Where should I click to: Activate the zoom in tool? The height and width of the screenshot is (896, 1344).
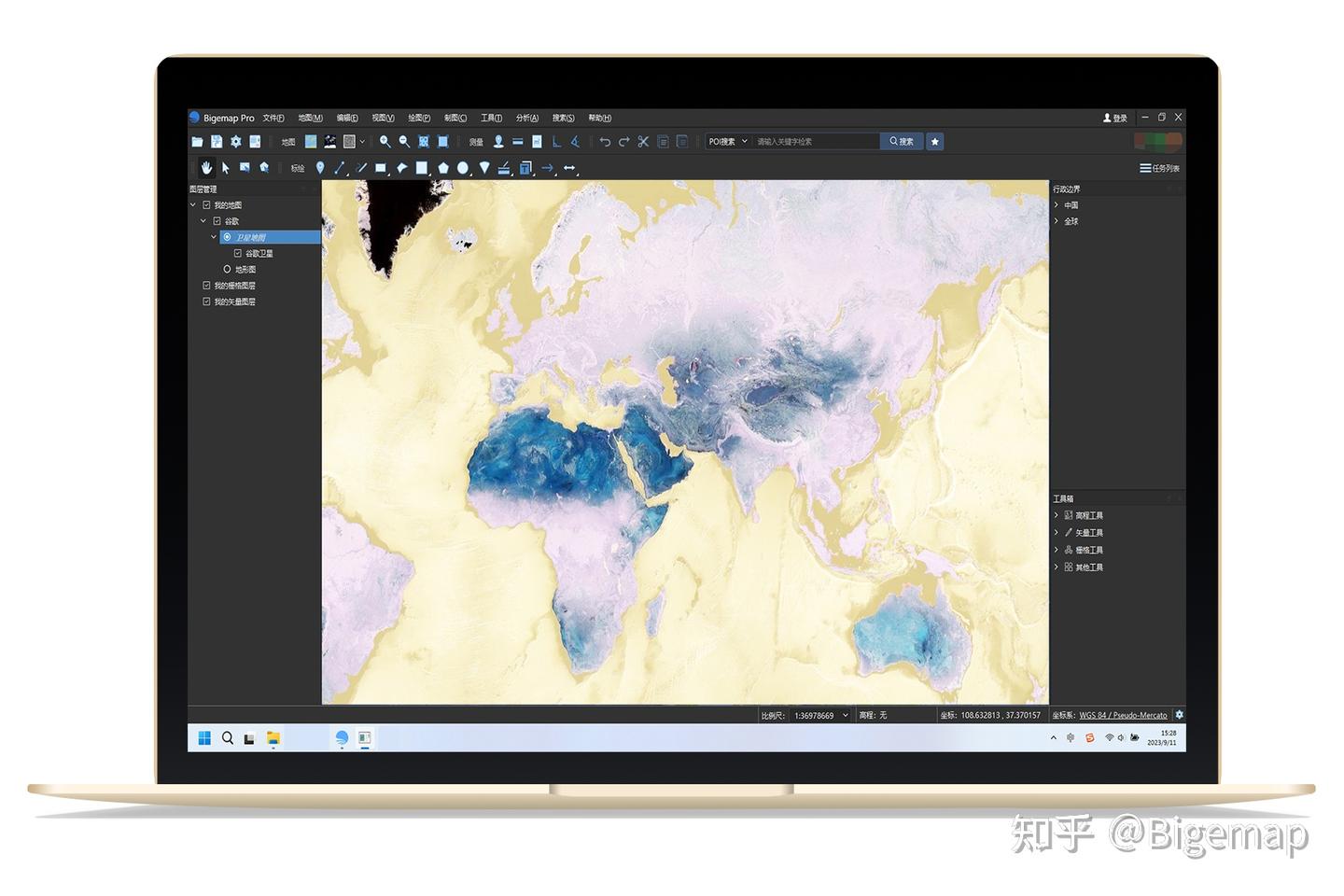(385, 141)
